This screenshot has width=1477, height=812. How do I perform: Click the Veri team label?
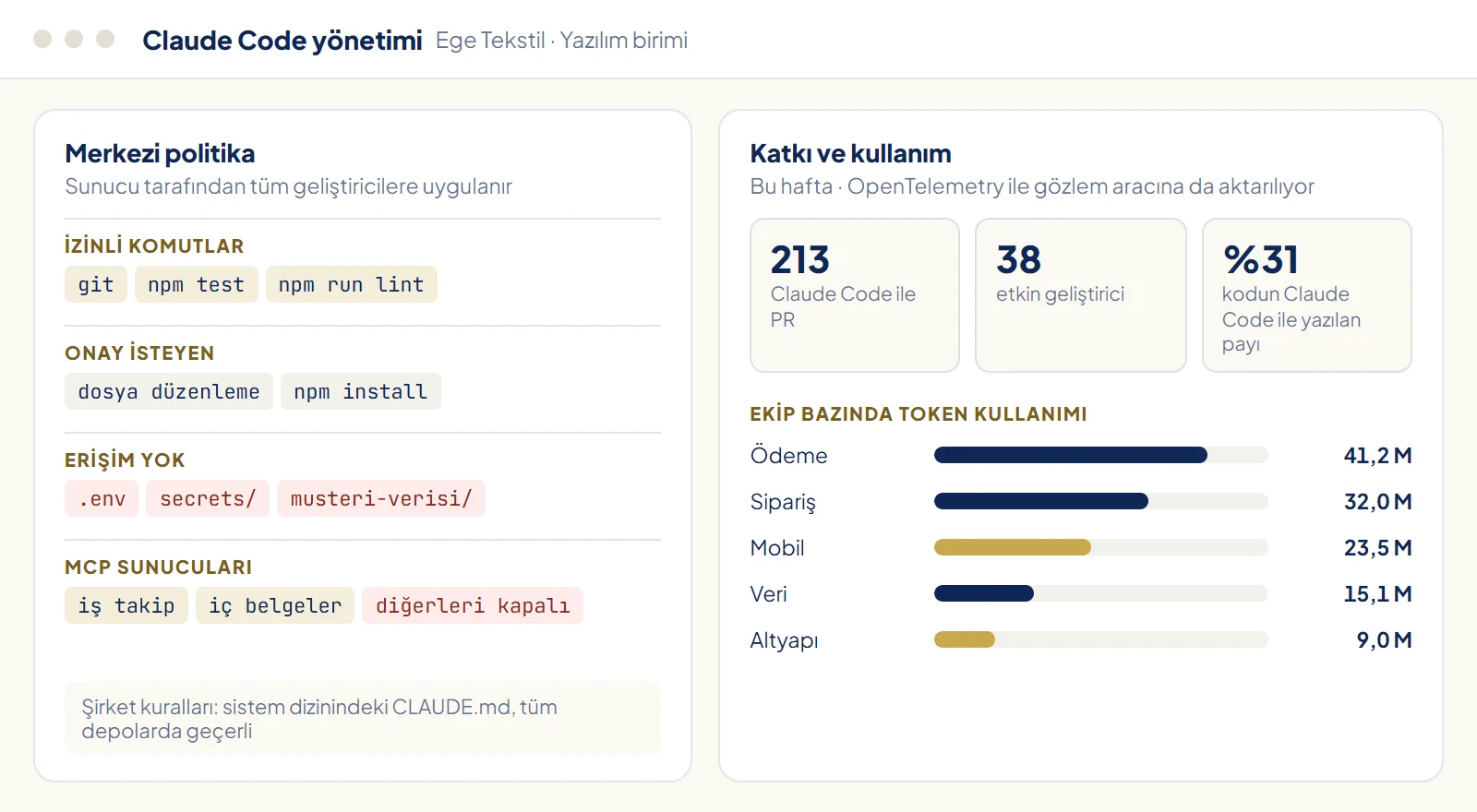(768, 593)
